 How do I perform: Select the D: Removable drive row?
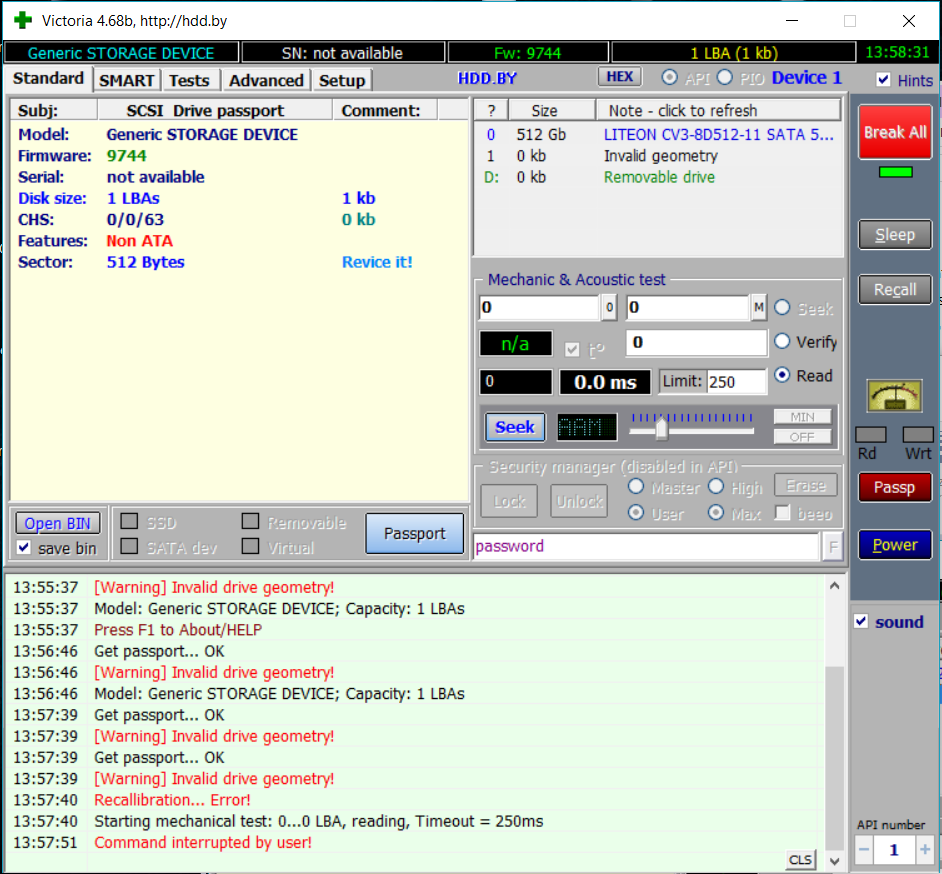pyautogui.click(x=658, y=177)
